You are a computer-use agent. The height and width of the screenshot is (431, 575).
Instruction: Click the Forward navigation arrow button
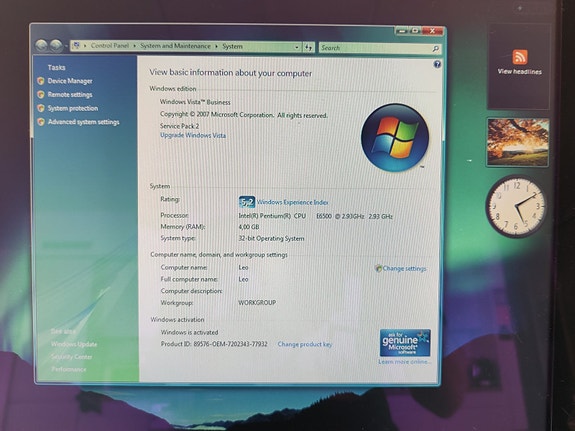point(56,46)
